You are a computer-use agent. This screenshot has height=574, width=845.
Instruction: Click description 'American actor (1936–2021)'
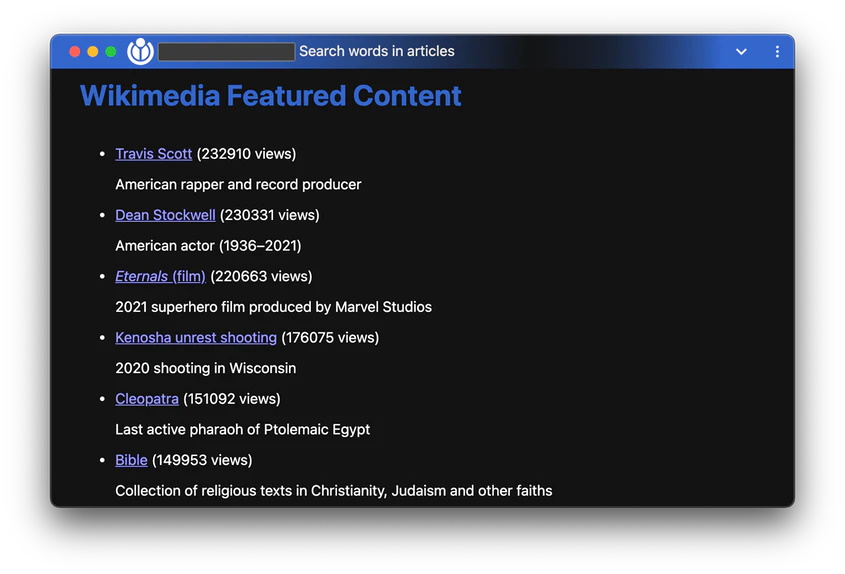(x=209, y=246)
